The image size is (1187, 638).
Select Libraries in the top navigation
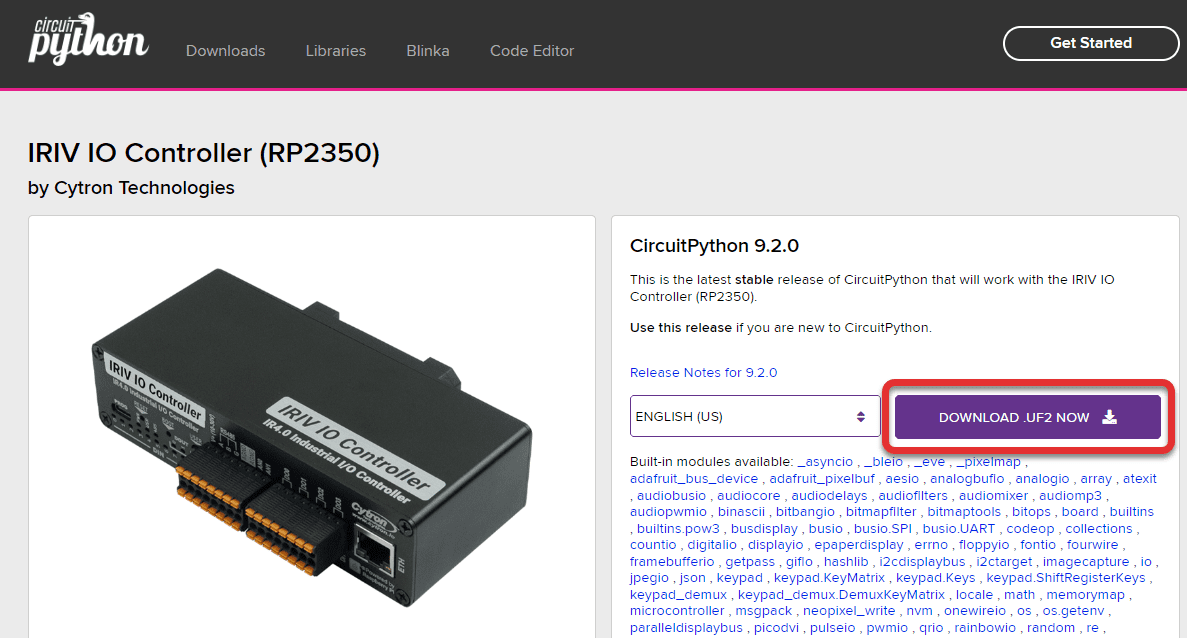336,50
